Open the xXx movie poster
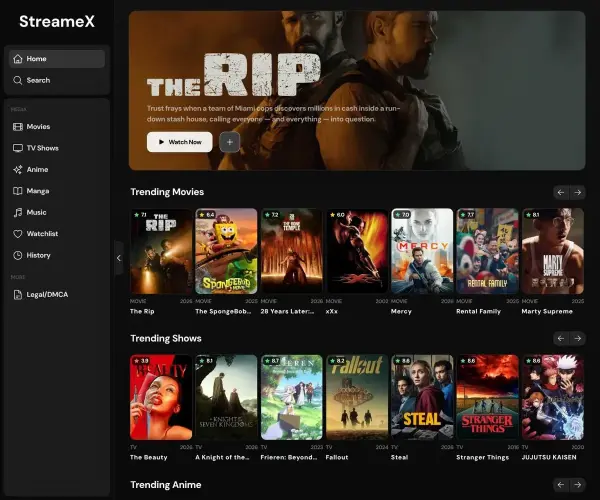The height and width of the screenshot is (500, 600). point(357,251)
